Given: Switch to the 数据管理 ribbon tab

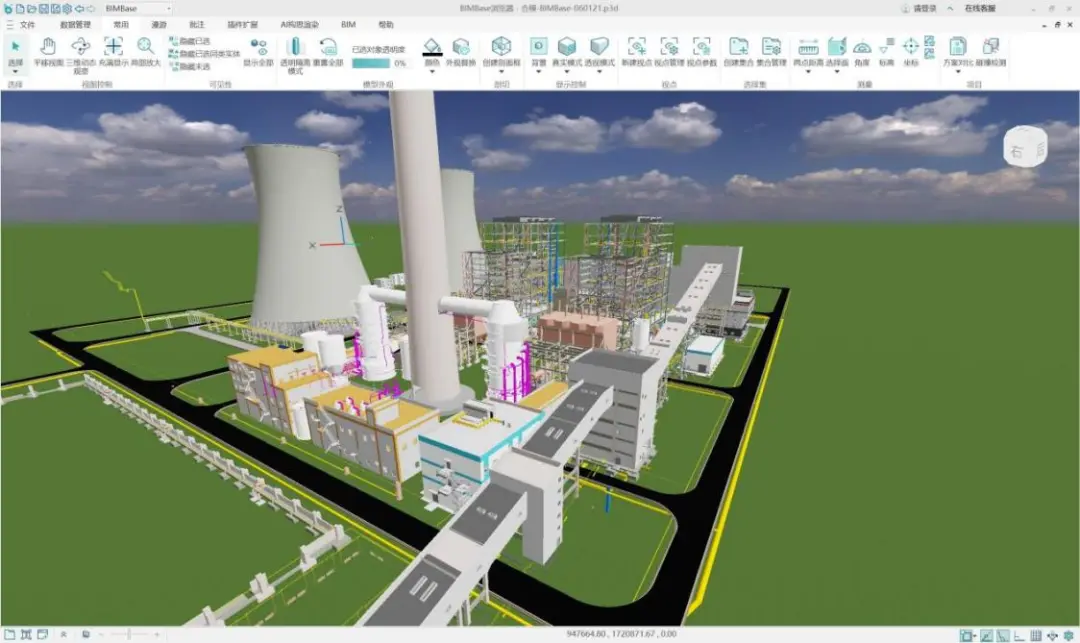Looking at the screenshot, I should [75, 23].
